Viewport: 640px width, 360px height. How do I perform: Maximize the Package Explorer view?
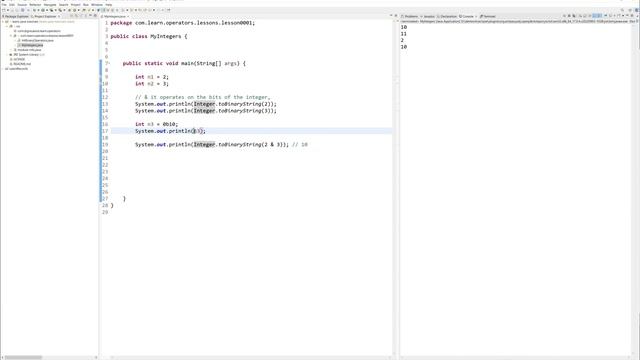coord(95,16)
